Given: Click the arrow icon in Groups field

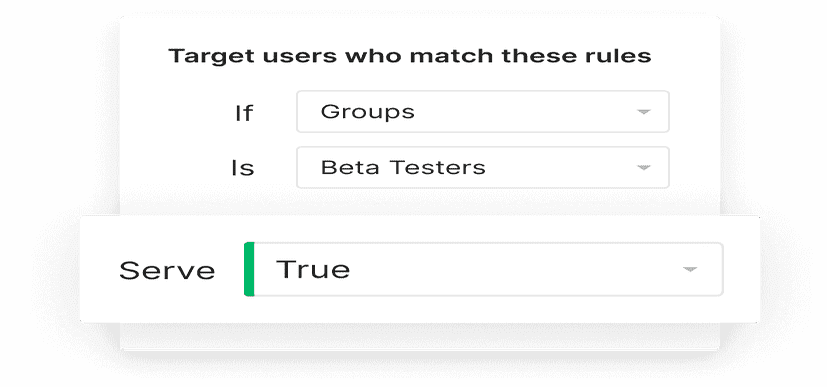Looking at the screenshot, I should 643,112.
